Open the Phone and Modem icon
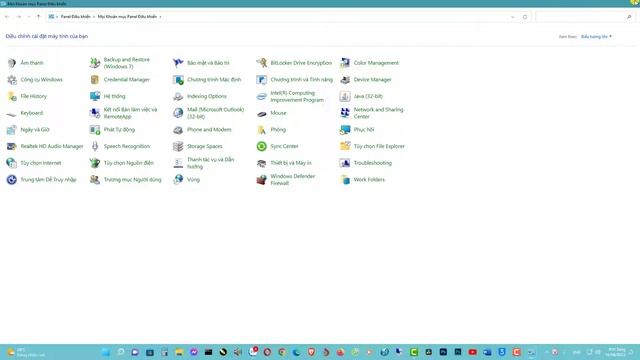The width and height of the screenshot is (640, 360). (178, 130)
